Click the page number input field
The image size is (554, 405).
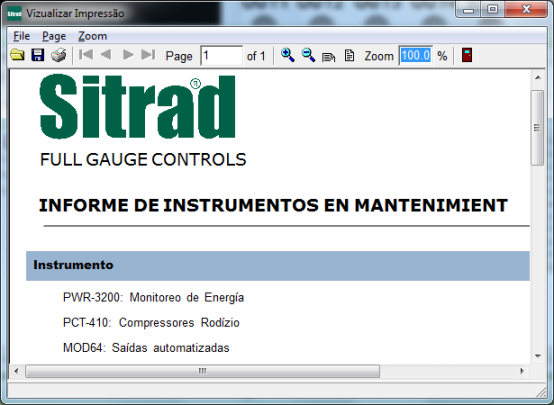222,55
